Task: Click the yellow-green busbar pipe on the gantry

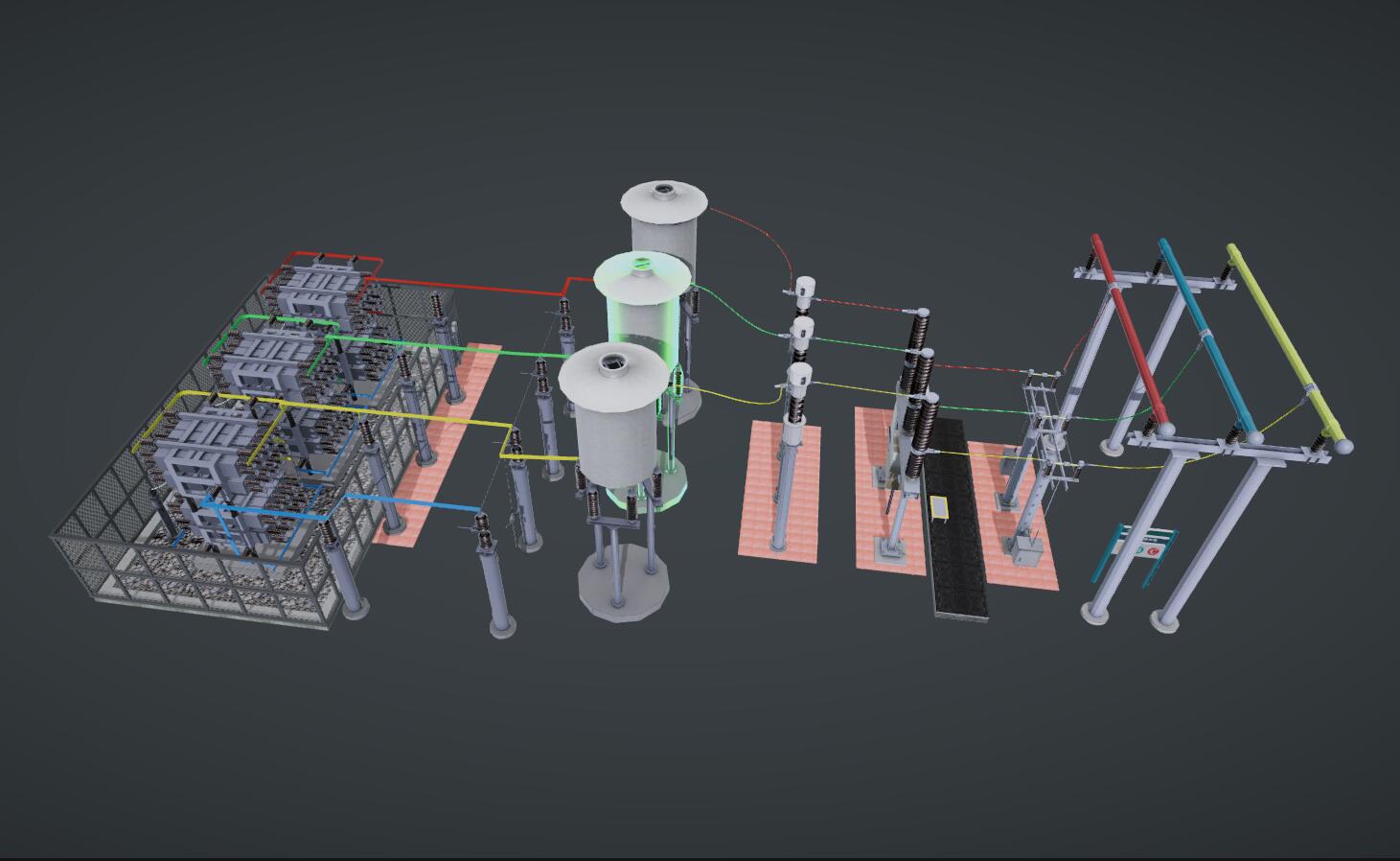Action: 1288,349
